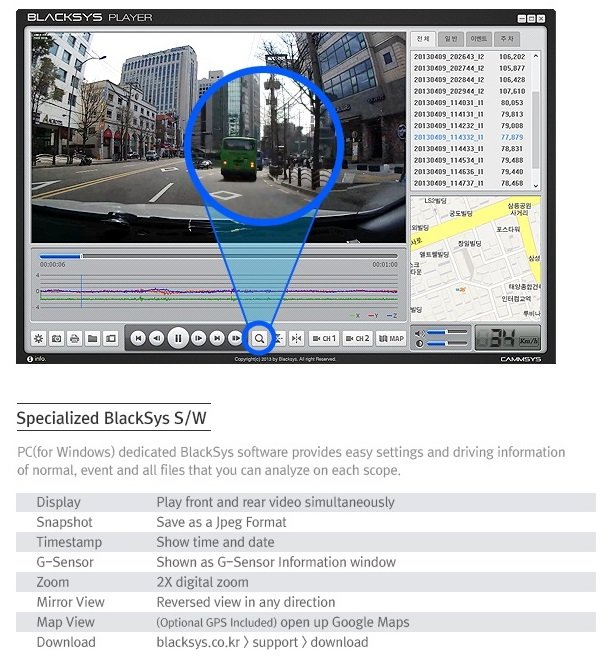Click the main dashcam video view
The height and width of the screenshot is (658, 607).
[219, 138]
